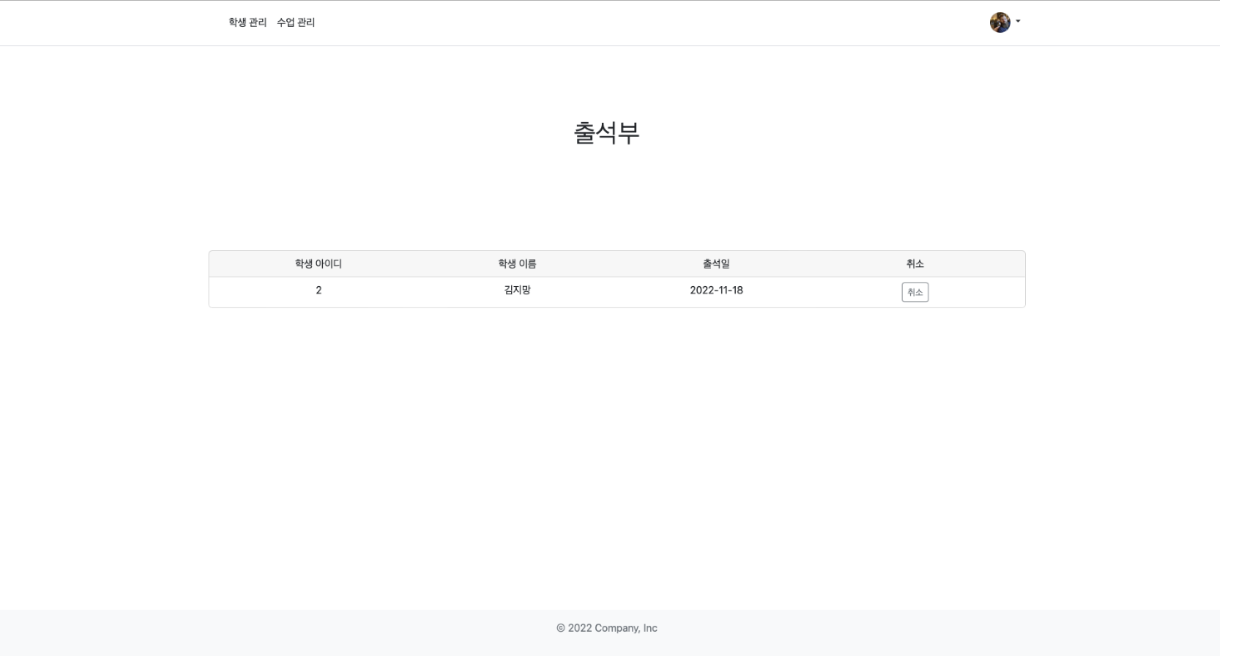Click the word 수업 in 수업 관리

tap(286, 23)
